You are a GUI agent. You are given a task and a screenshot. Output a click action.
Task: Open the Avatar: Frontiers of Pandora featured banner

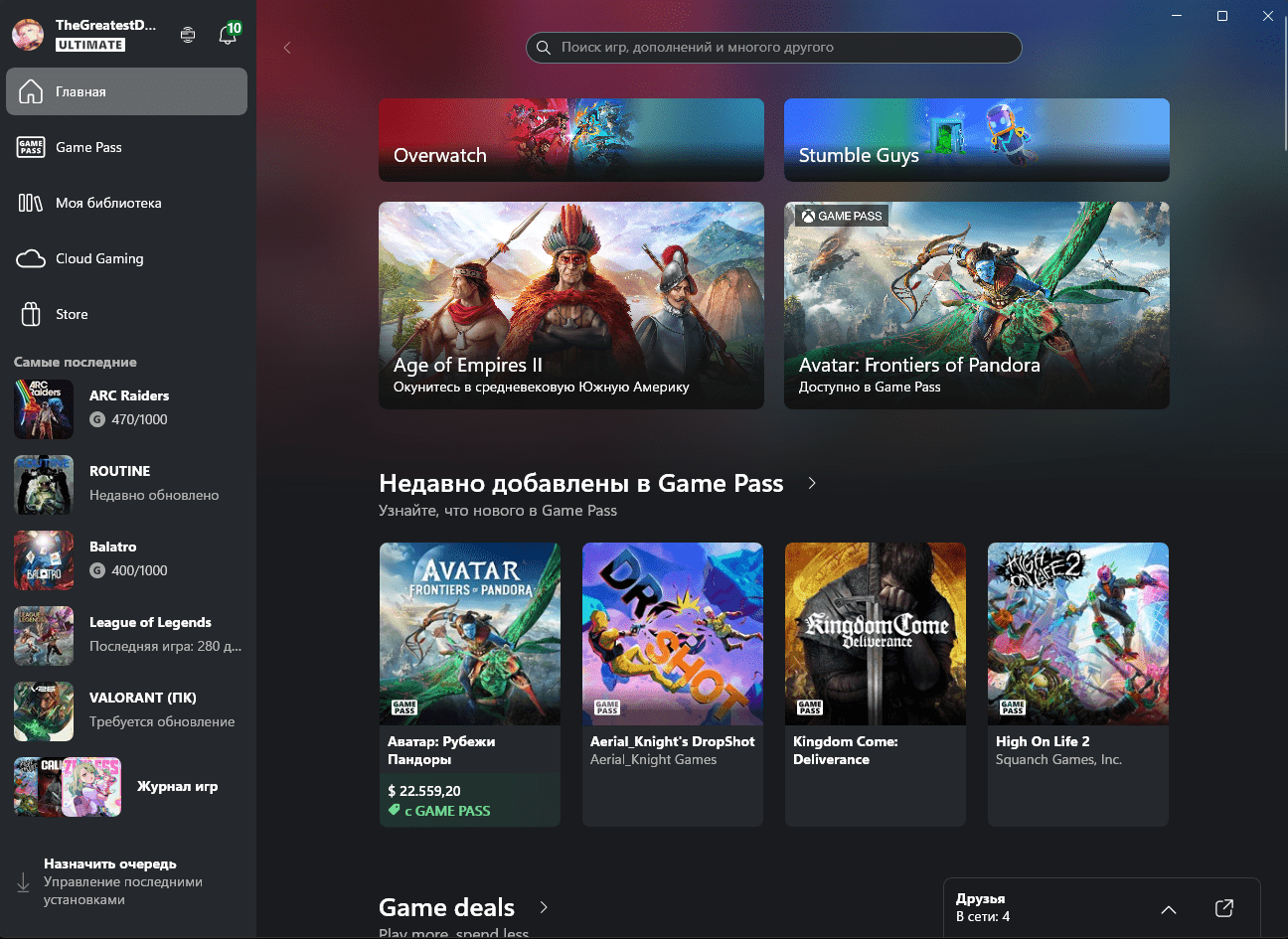[x=976, y=305]
